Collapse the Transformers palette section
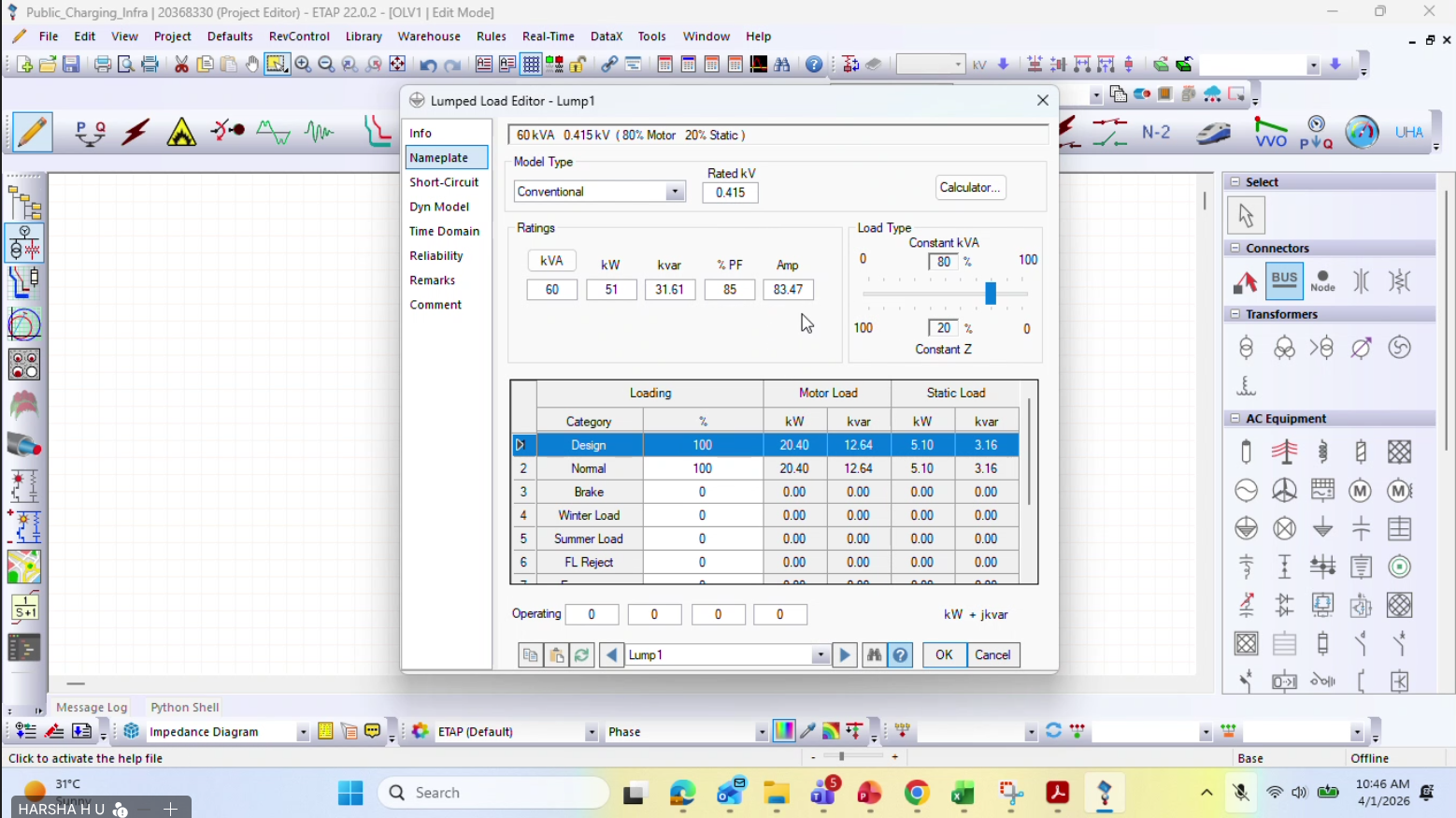The height and width of the screenshot is (818, 1456). [x=1235, y=315]
